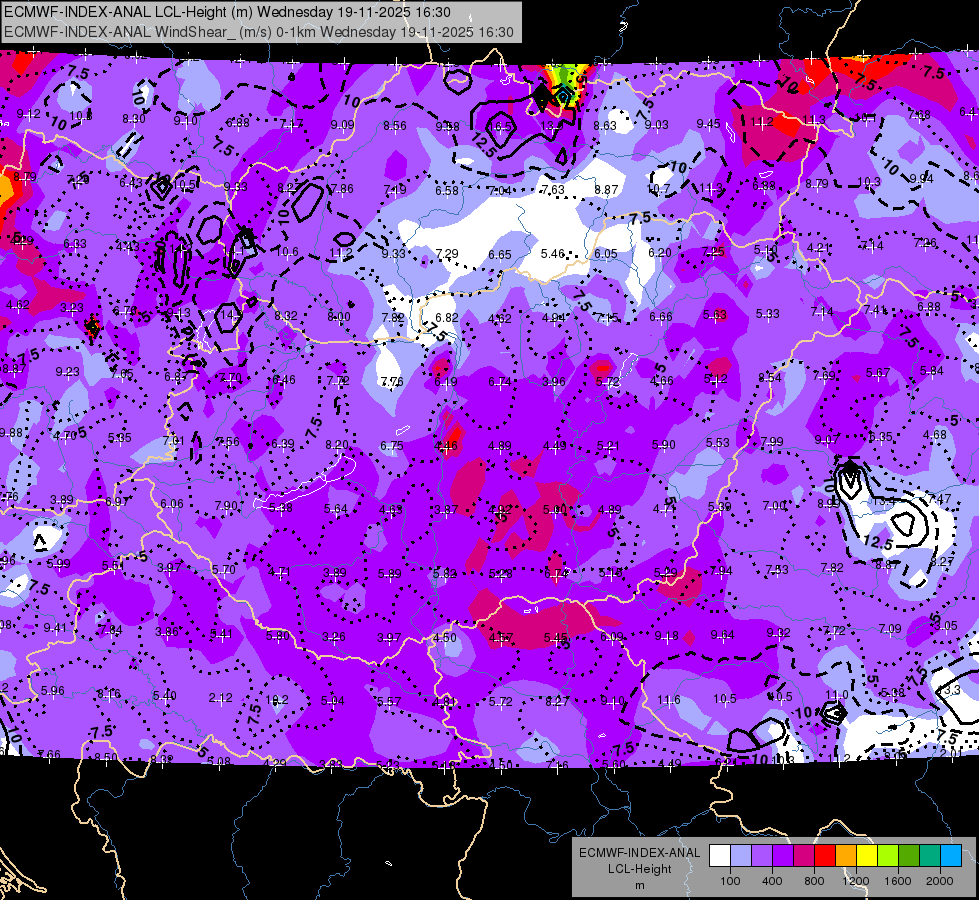This screenshot has height=900, width=979.
Task: Click the wind shear value 2.12
Action: pos(220,698)
